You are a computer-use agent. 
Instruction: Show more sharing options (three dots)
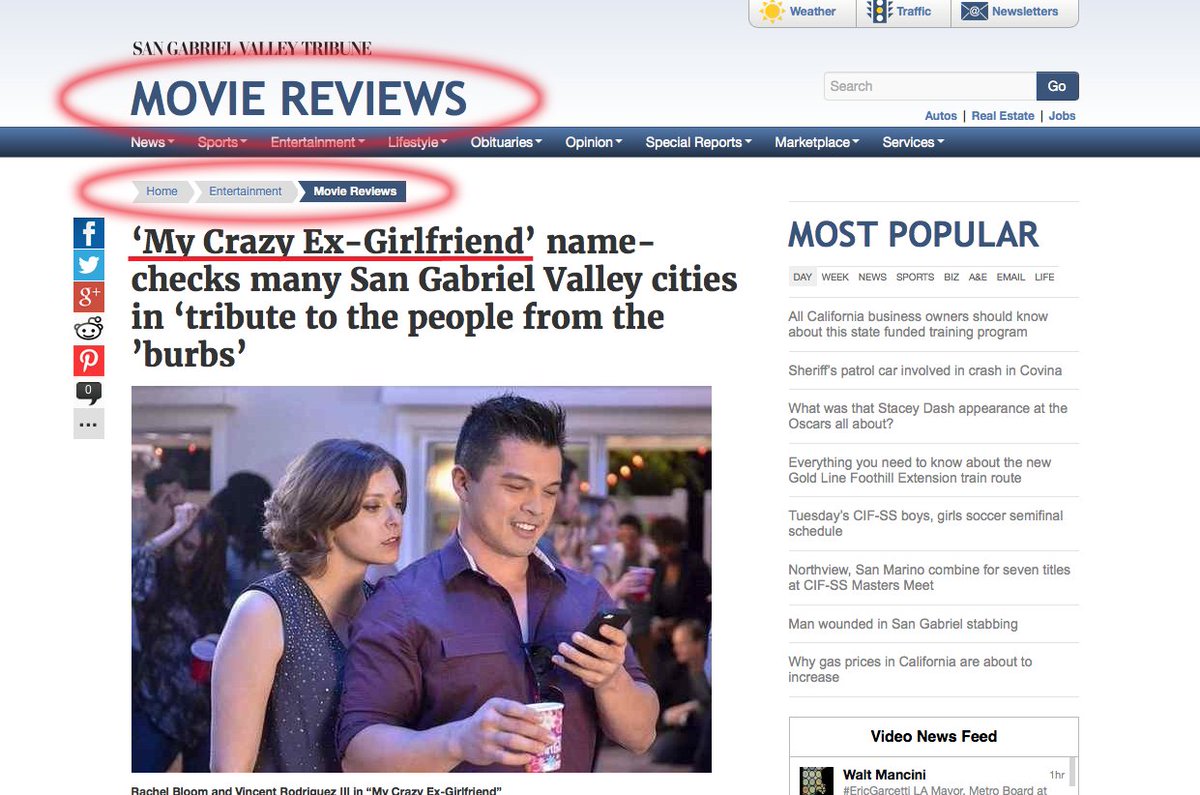click(x=89, y=424)
